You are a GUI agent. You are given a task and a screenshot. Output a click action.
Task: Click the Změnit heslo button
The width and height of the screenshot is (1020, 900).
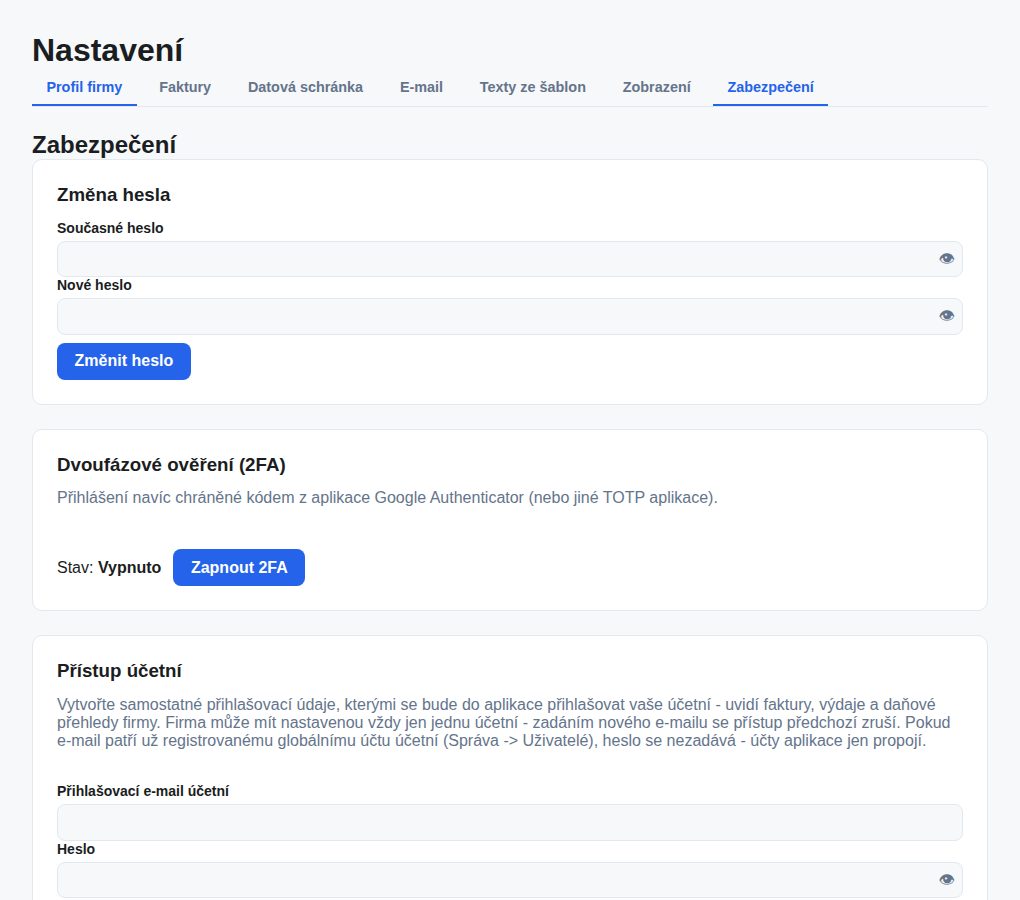point(124,361)
